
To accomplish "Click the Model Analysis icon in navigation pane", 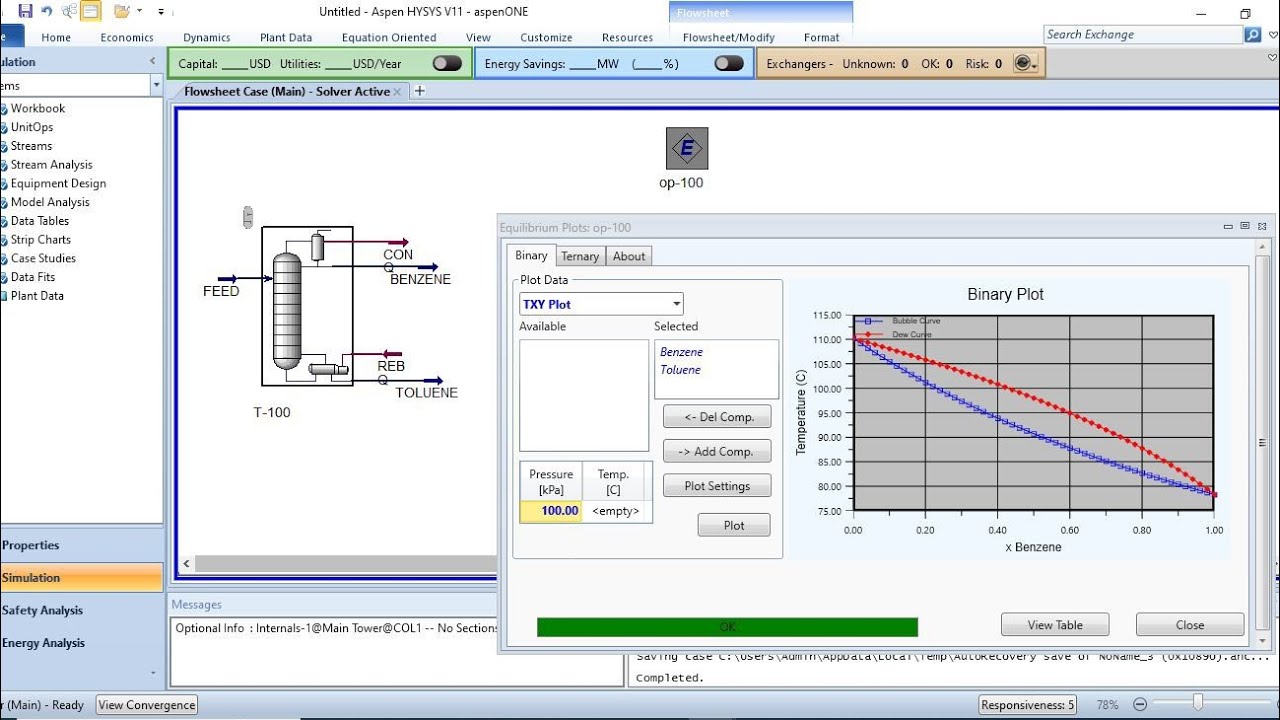I will [3, 203].
